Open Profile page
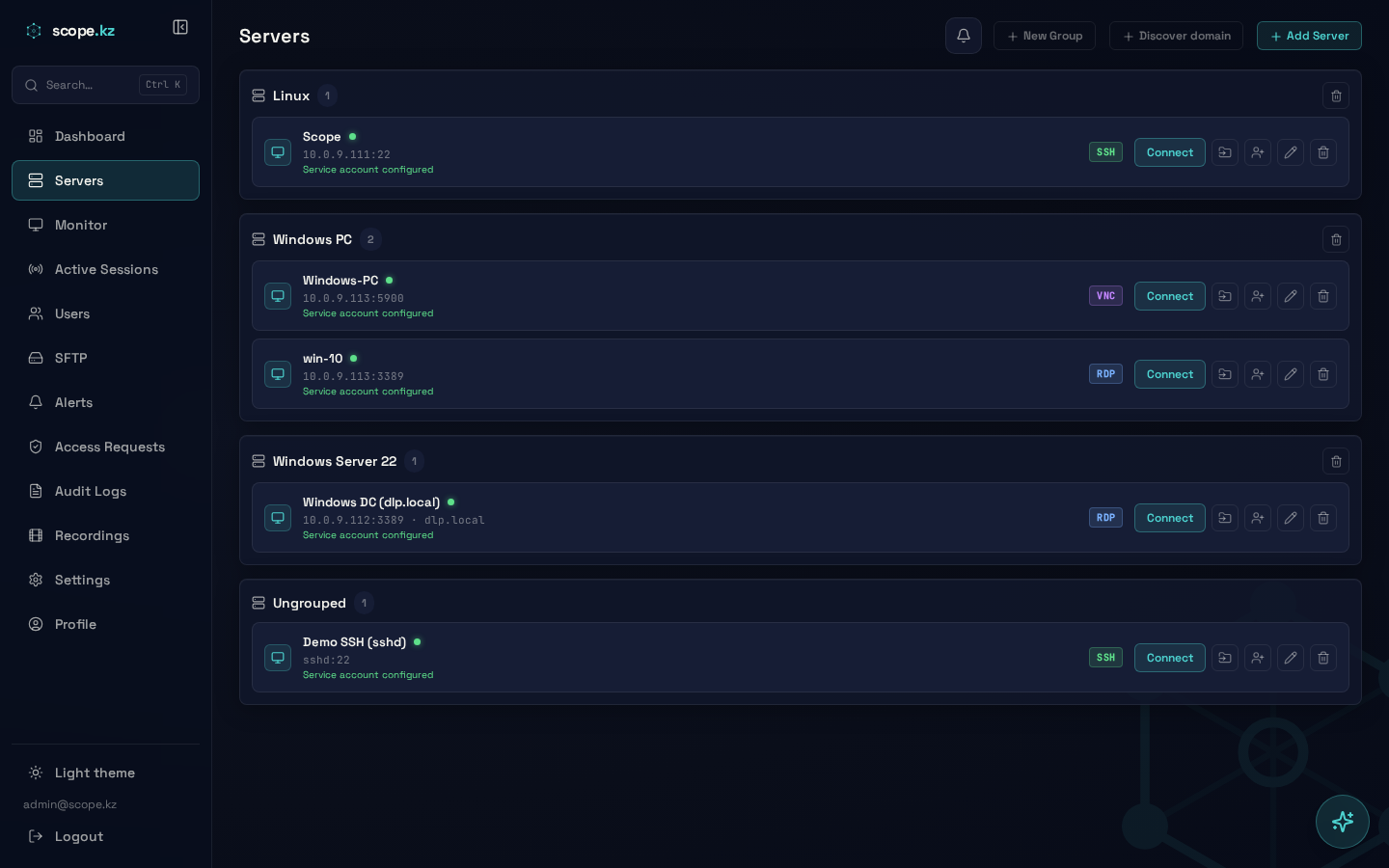This screenshot has width=1389, height=868. [x=105, y=624]
